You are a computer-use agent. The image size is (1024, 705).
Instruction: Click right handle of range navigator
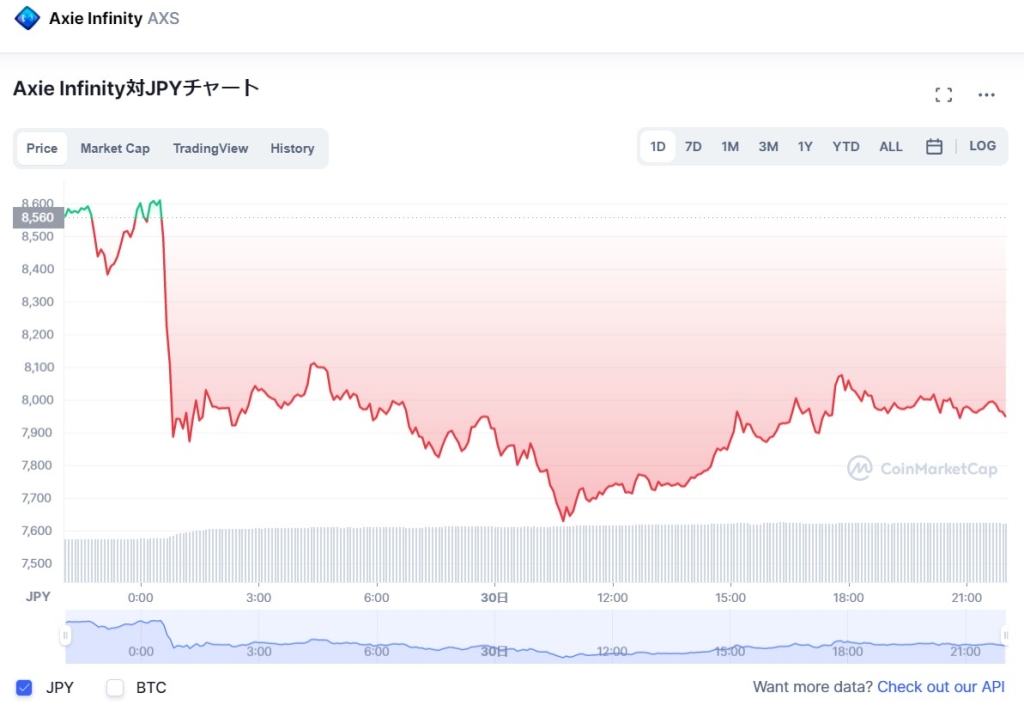coord(1005,635)
